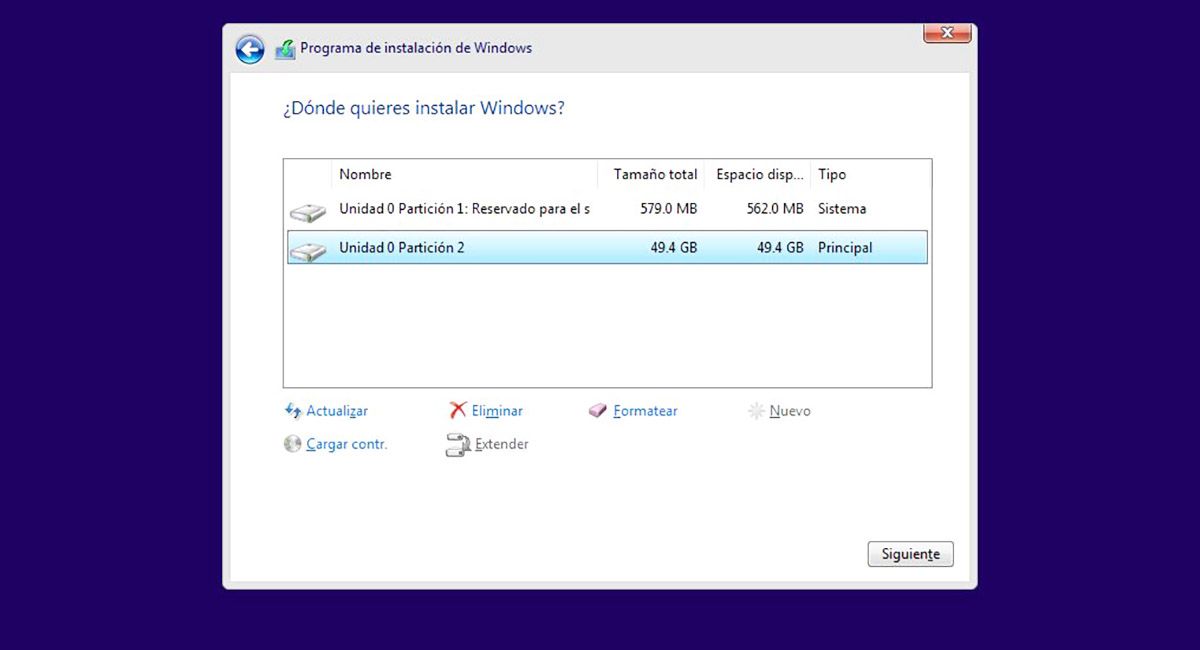Viewport: 1200px width, 650px height.
Task: Click the Nuevo starburst icon
Action: point(756,411)
